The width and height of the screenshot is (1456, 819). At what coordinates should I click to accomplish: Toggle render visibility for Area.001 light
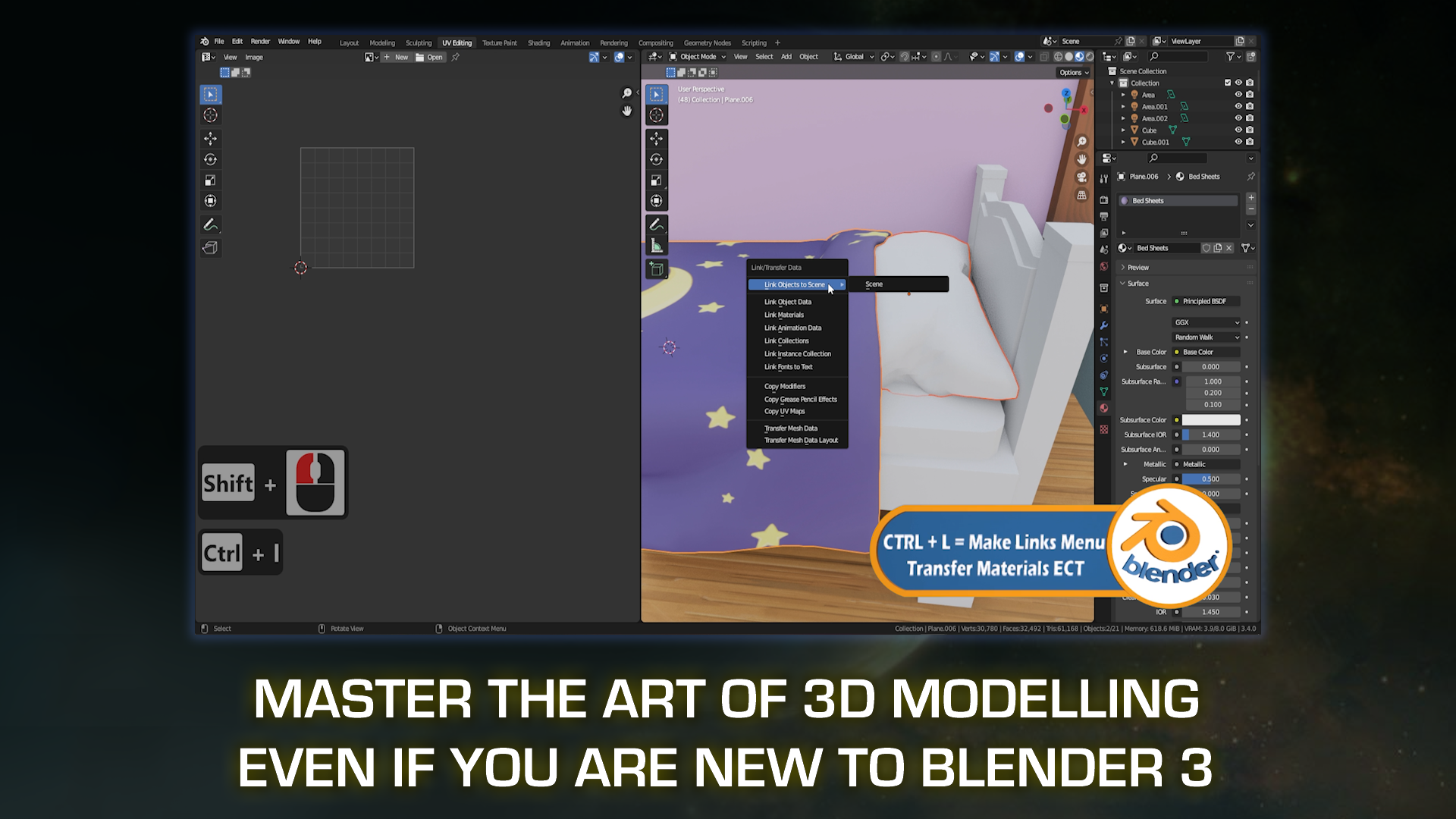click(x=1250, y=107)
